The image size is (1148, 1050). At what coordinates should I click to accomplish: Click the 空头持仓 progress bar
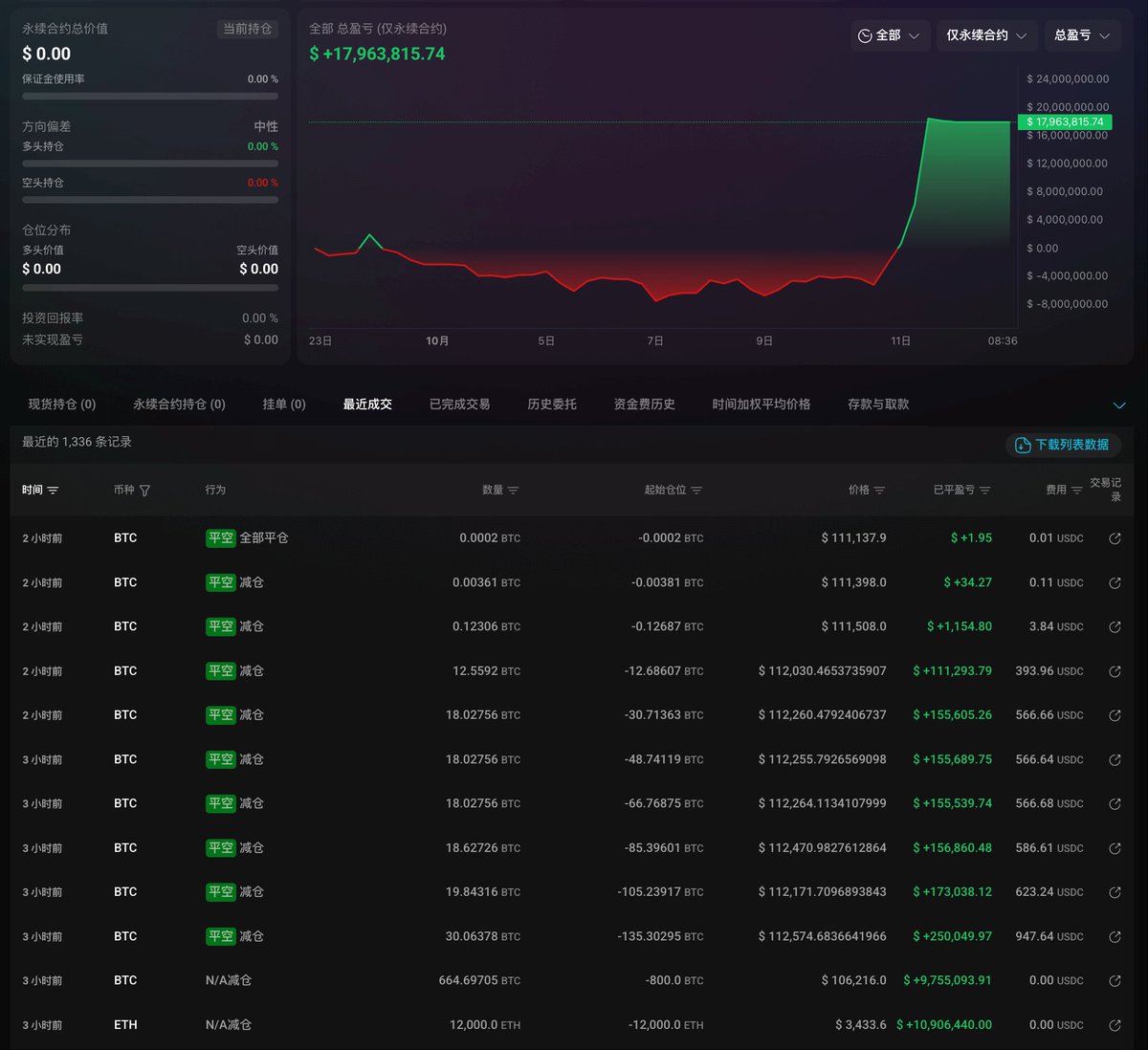point(150,200)
